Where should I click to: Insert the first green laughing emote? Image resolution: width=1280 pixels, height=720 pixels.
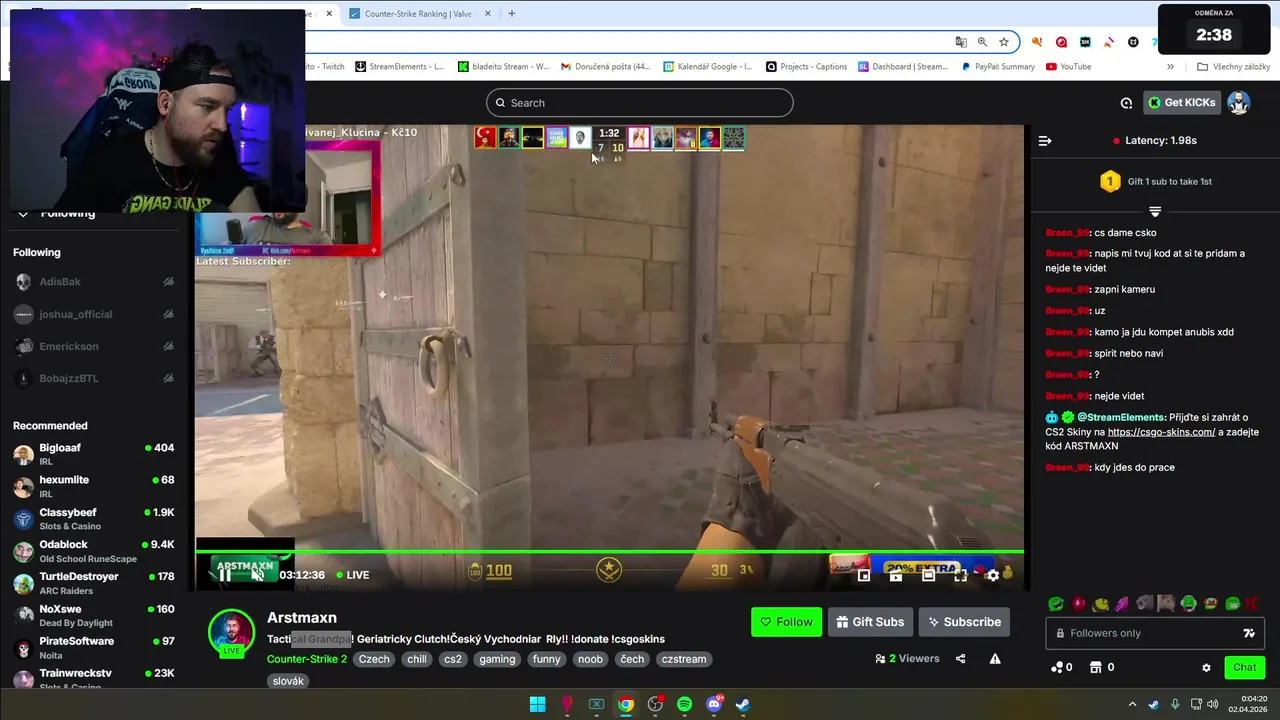tap(1055, 604)
